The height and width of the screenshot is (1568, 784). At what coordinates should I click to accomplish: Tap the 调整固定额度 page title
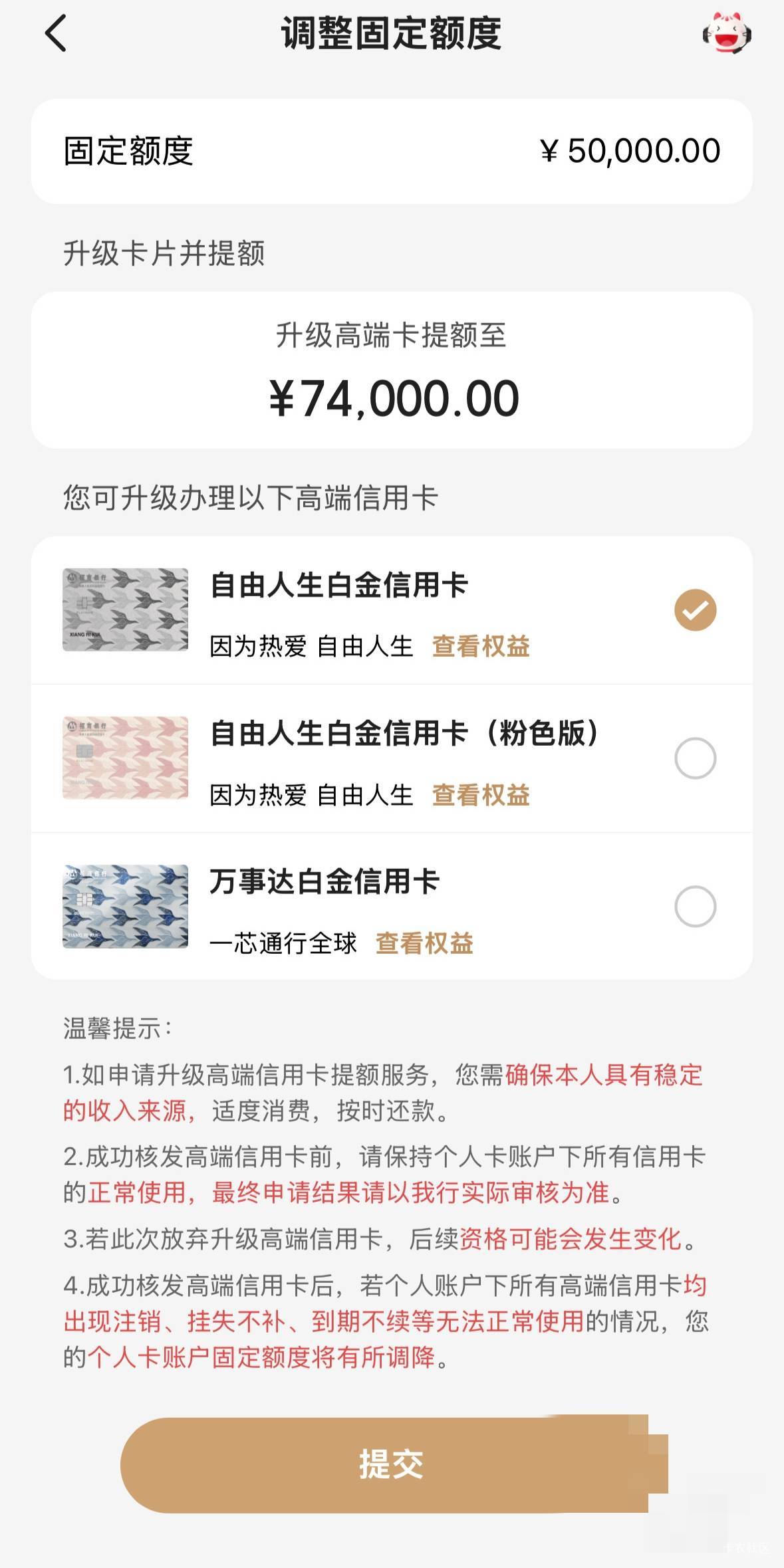(x=391, y=33)
